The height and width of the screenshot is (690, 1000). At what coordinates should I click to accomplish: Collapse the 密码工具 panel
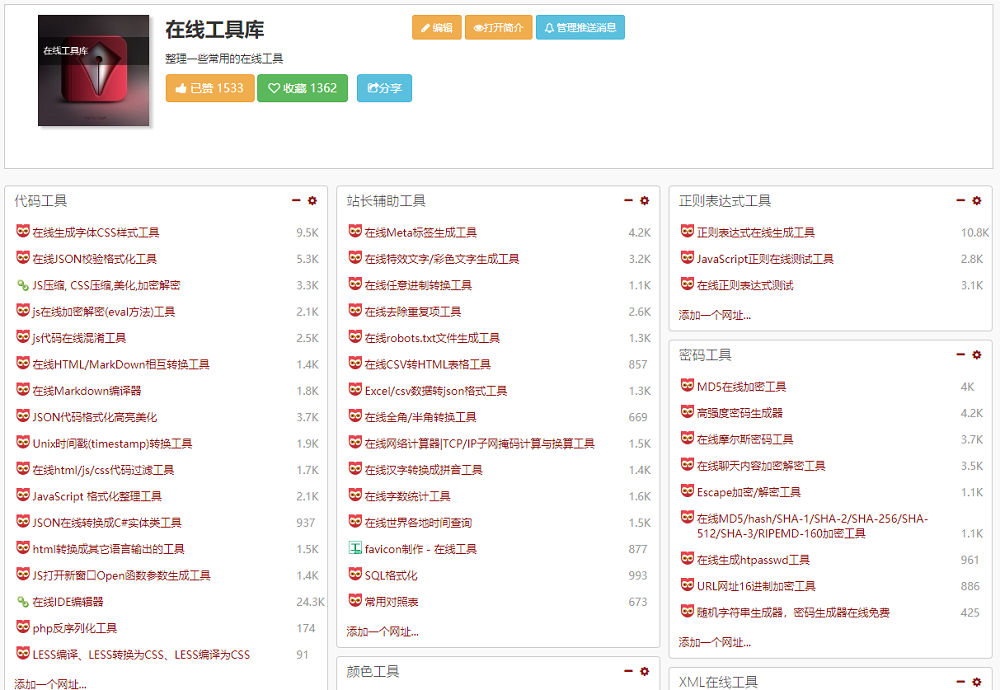click(961, 355)
